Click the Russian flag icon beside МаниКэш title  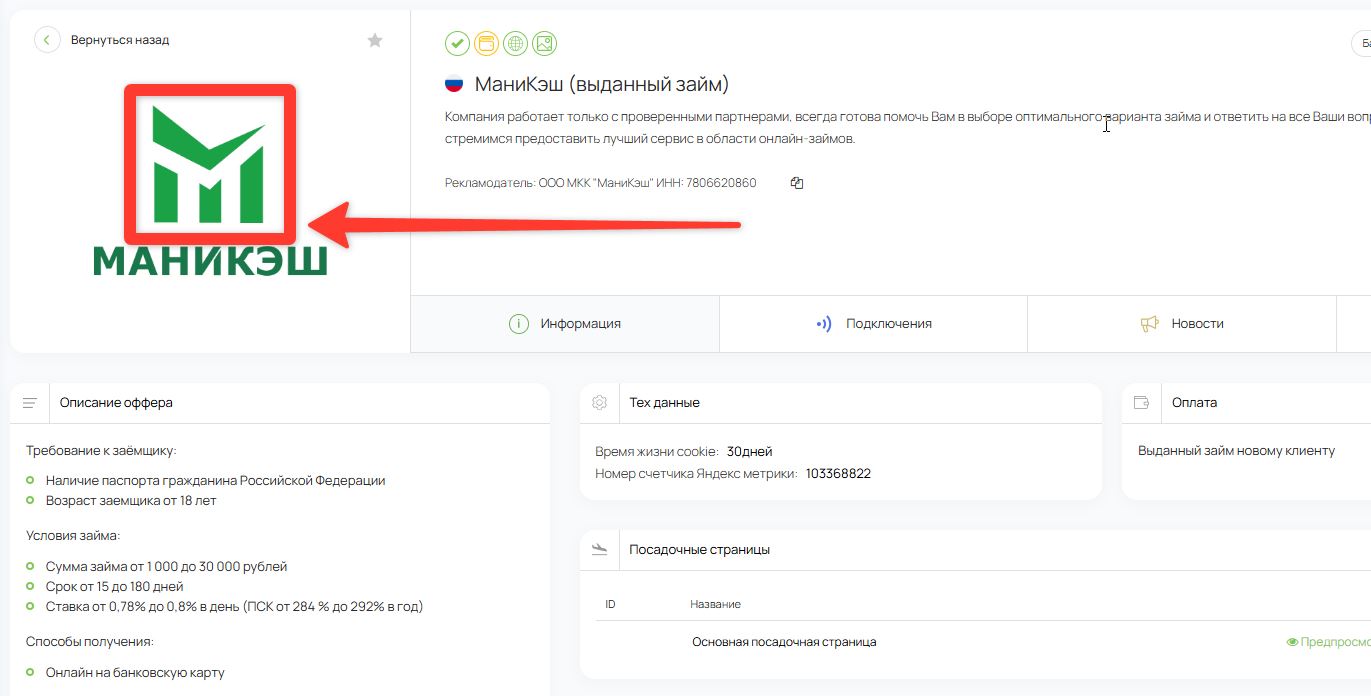point(454,85)
